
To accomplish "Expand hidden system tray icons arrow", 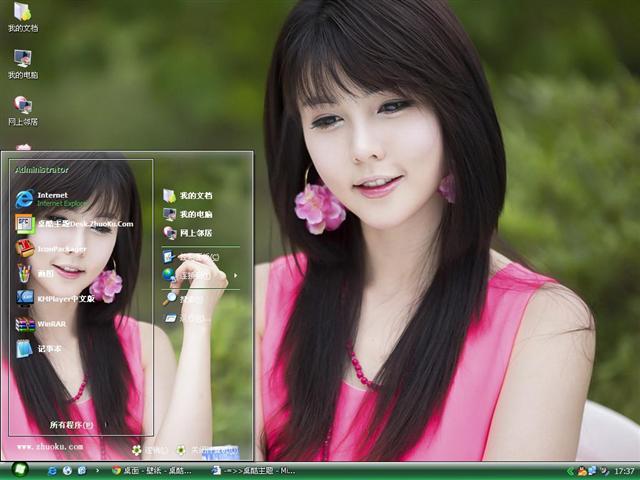I will click(570, 471).
